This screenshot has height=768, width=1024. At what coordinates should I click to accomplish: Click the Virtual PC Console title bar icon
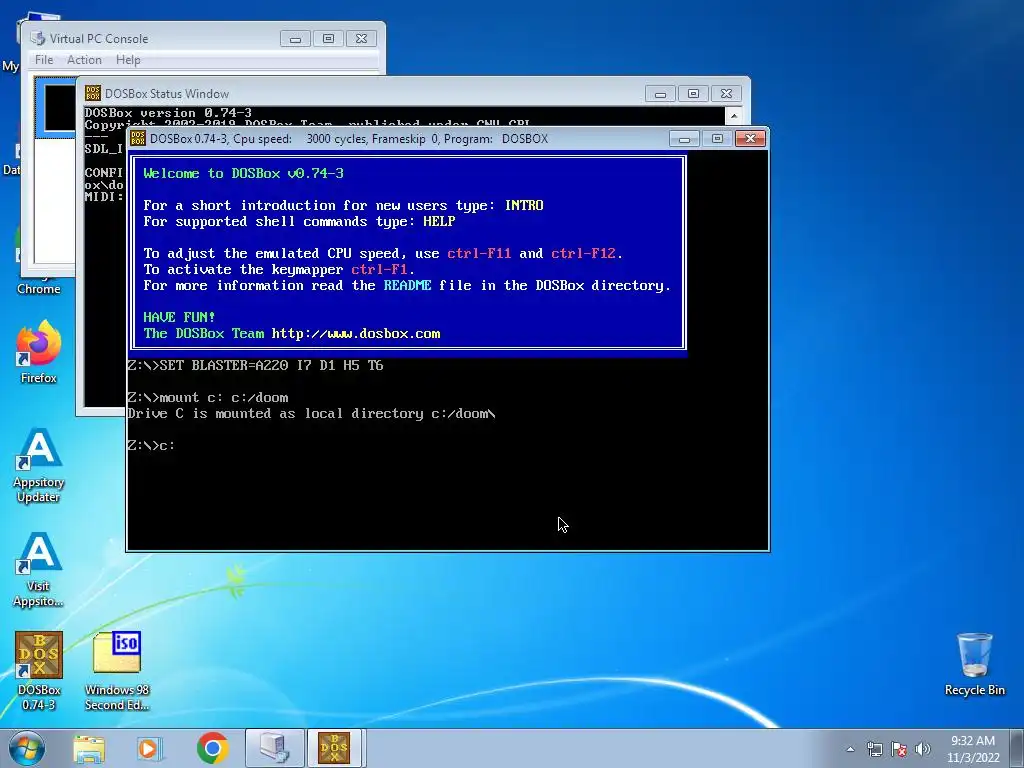[39, 39]
